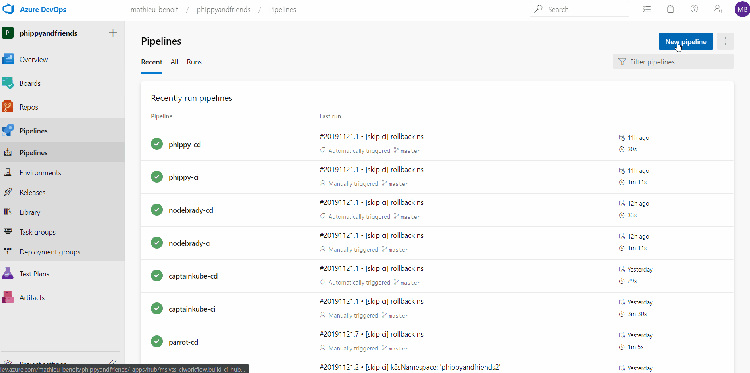Switch to the Recent tab
The height and width of the screenshot is (373, 750).
[151, 62]
